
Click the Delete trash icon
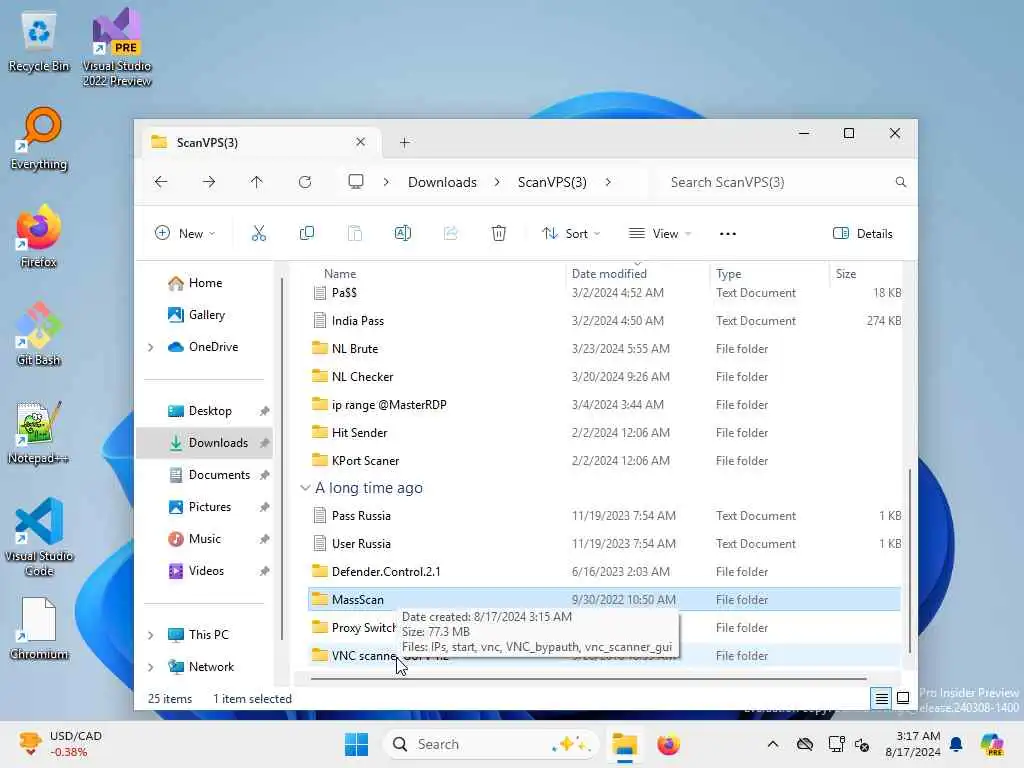point(498,233)
